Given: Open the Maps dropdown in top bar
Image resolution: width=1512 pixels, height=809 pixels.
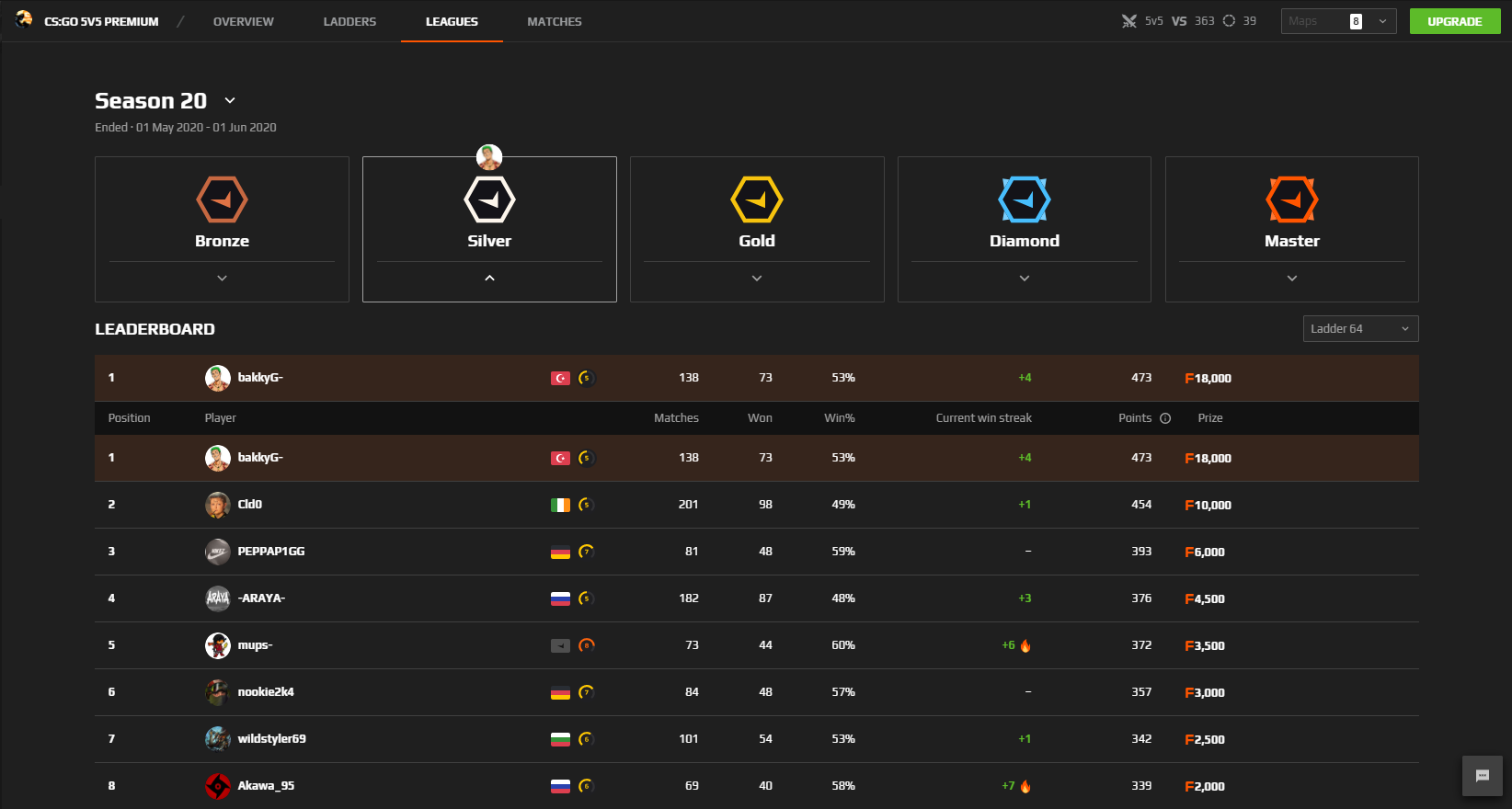Looking at the screenshot, I should [1338, 21].
